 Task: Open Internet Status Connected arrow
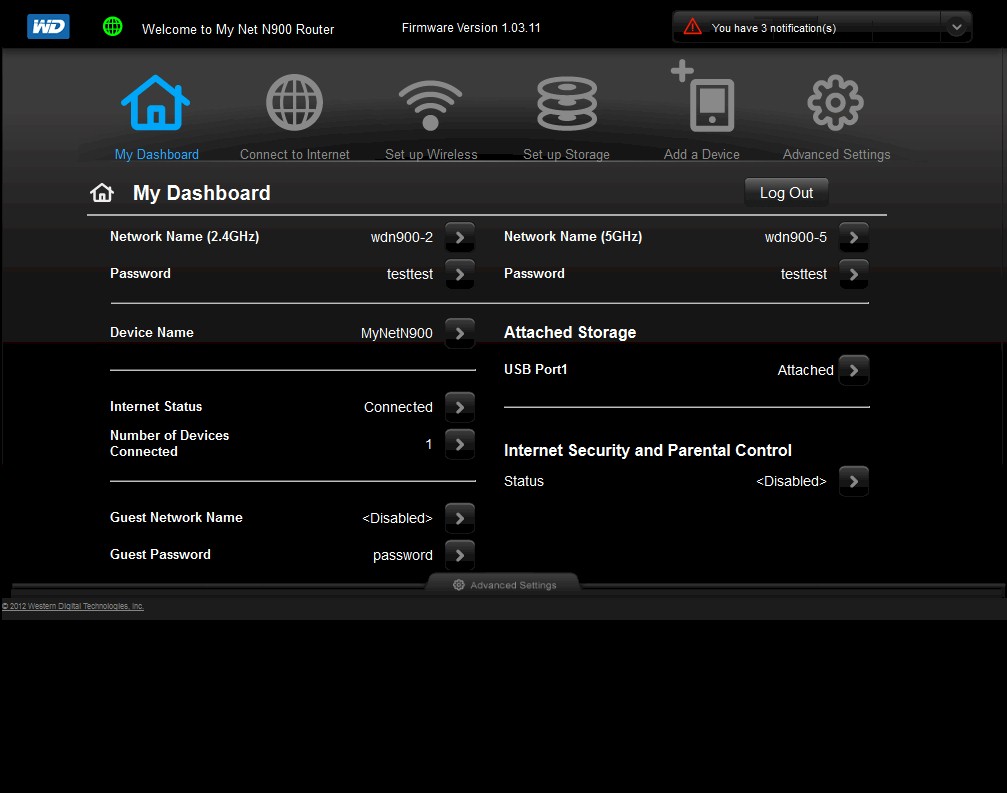pyautogui.click(x=460, y=407)
